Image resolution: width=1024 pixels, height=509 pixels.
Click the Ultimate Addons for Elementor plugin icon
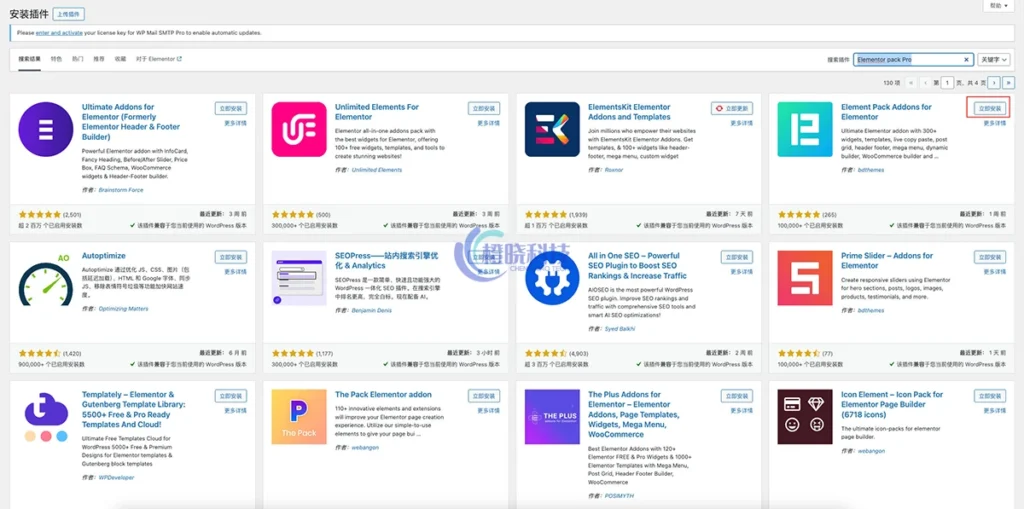46,130
